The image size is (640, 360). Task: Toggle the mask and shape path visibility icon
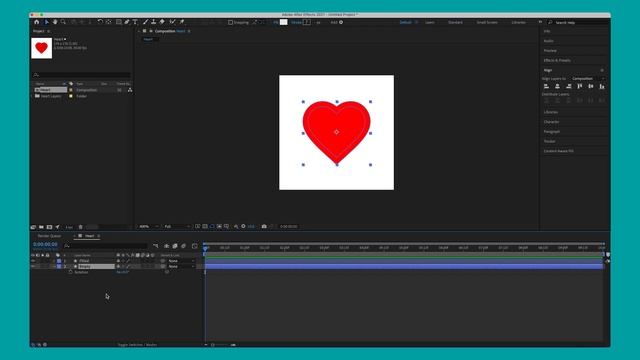click(x=212, y=227)
